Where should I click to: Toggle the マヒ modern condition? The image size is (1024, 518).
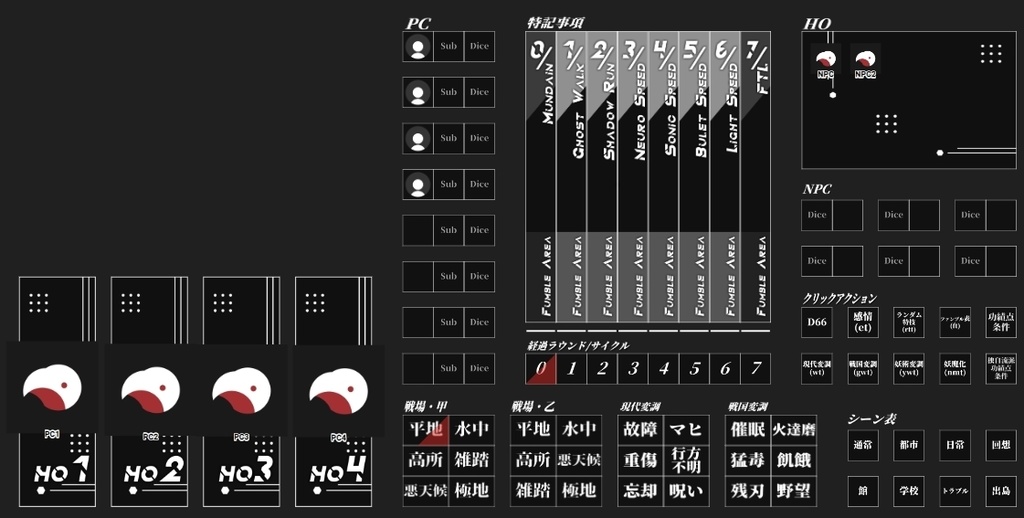(686, 430)
